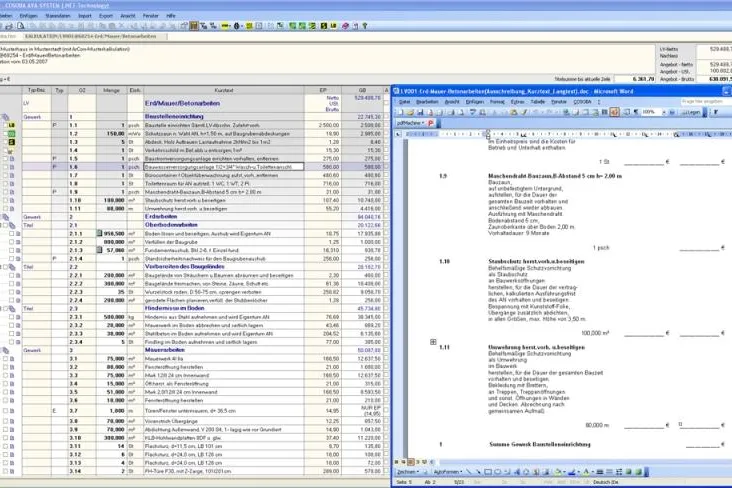Click the Arrow Style icon in drawing toolbar

point(619,472)
